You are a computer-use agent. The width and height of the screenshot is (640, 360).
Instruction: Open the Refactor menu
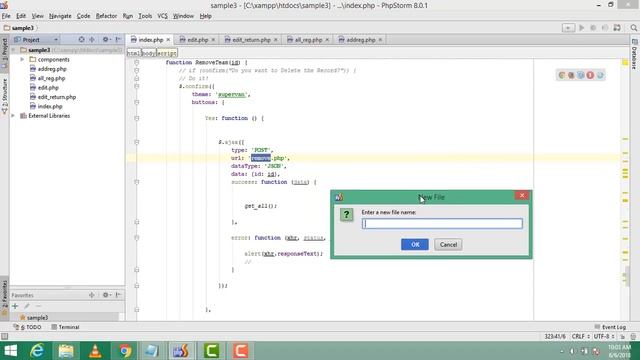(106, 16)
